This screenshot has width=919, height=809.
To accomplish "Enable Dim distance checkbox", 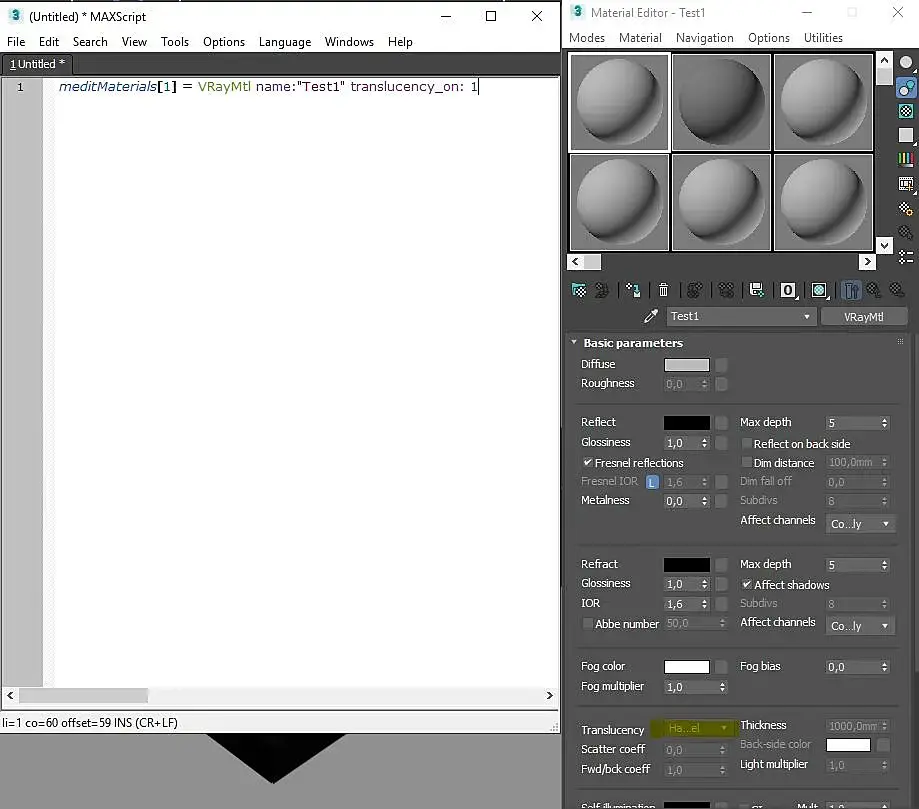I will click(747, 463).
